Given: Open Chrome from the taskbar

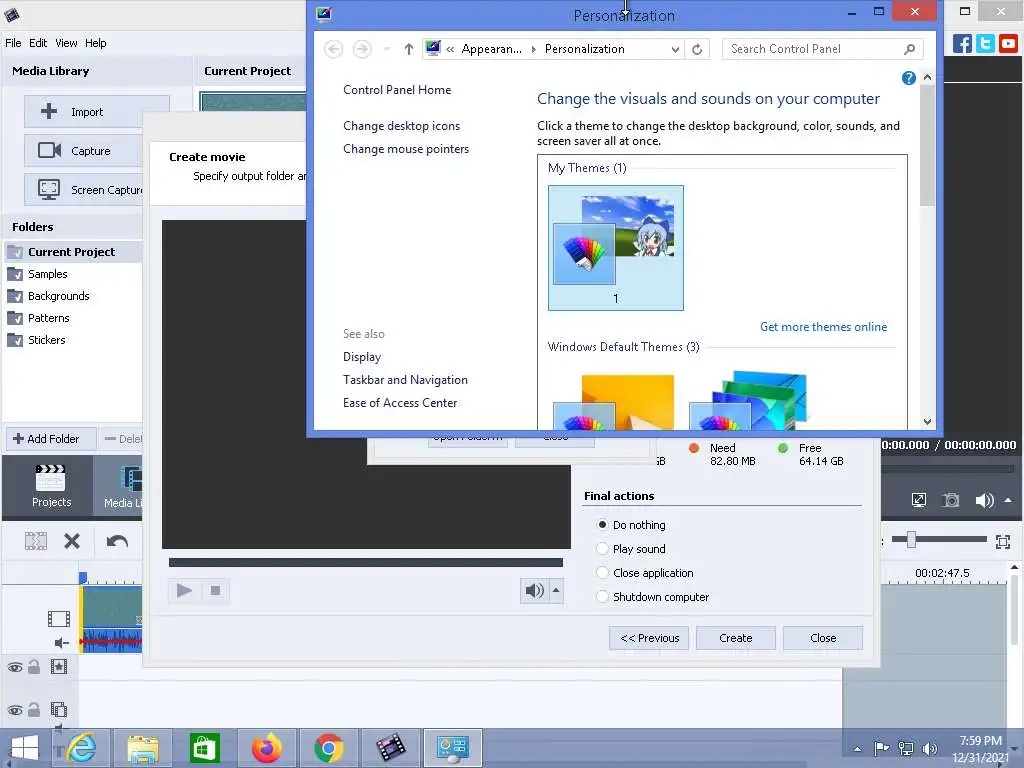Looking at the screenshot, I should (328, 748).
